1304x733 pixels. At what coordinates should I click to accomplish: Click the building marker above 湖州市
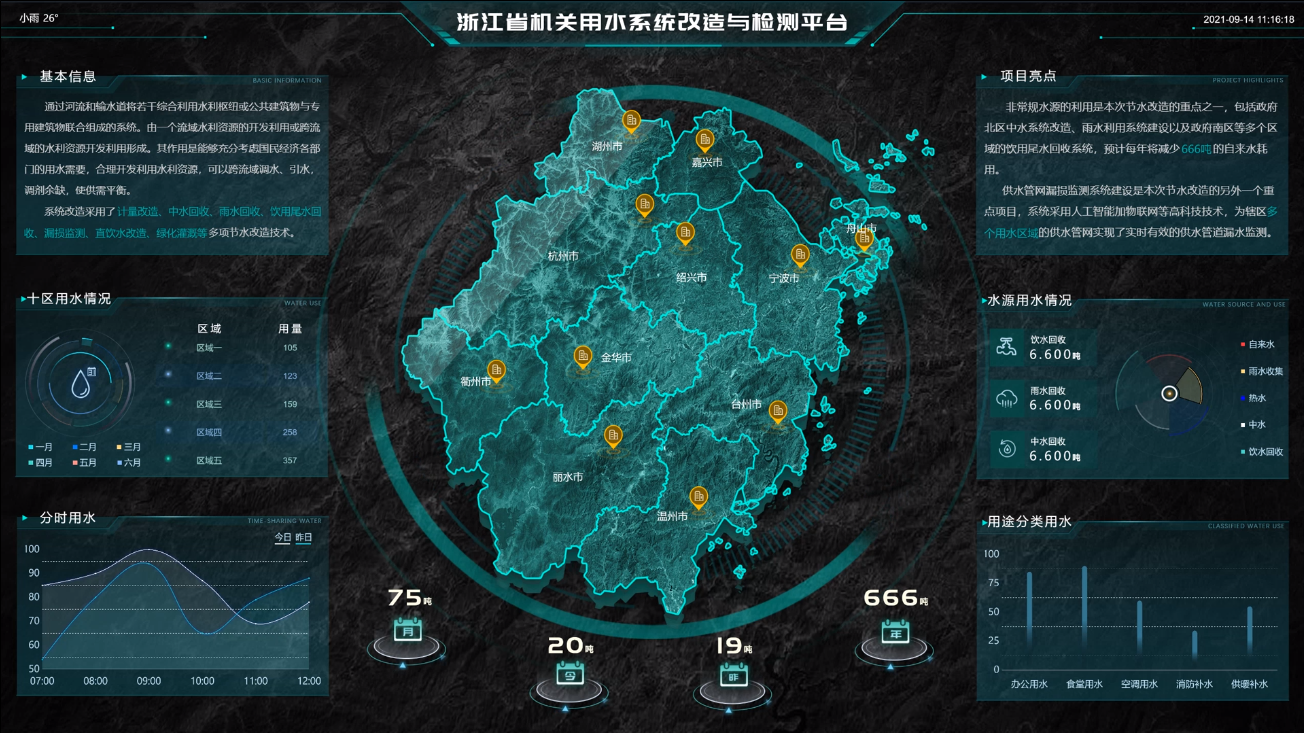click(631, 122)
